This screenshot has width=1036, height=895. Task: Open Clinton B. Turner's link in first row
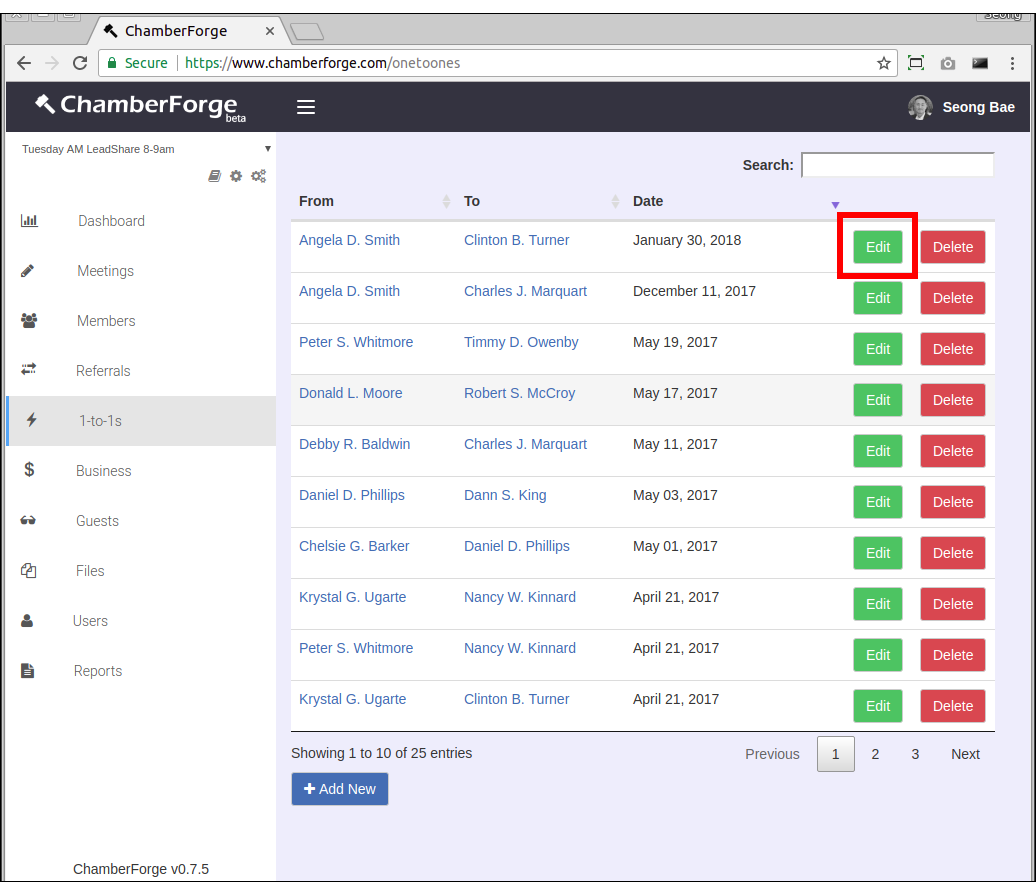(x=516, y=240)
